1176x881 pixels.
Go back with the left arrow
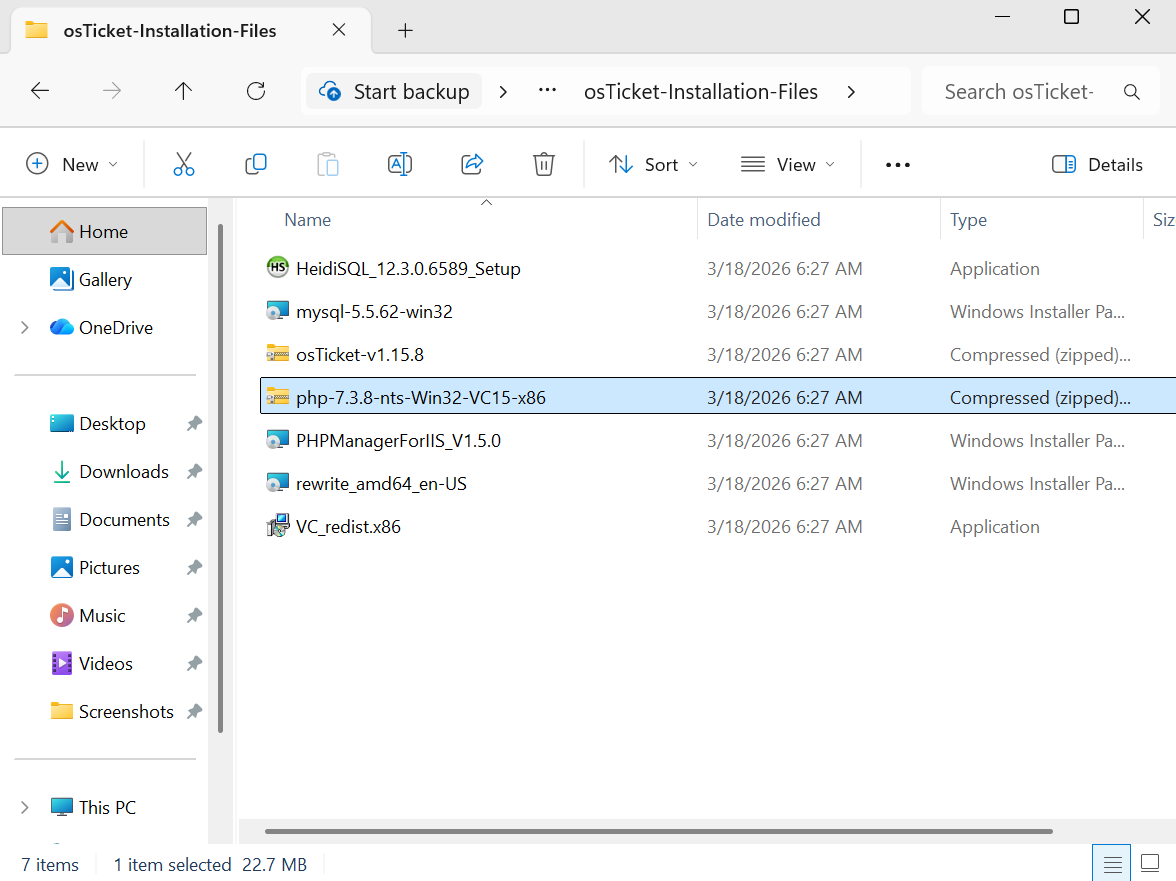tap(40, 91)
